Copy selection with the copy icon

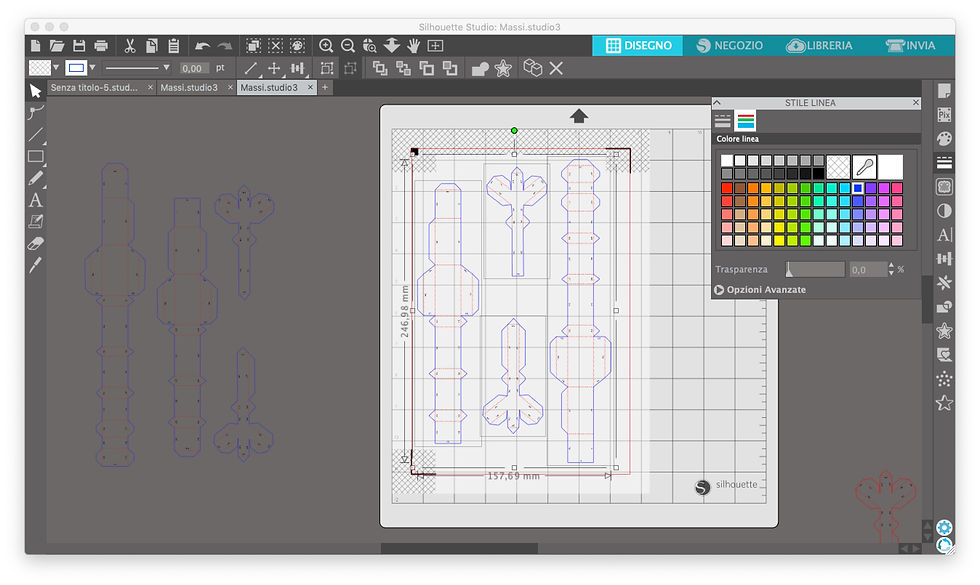151,46
